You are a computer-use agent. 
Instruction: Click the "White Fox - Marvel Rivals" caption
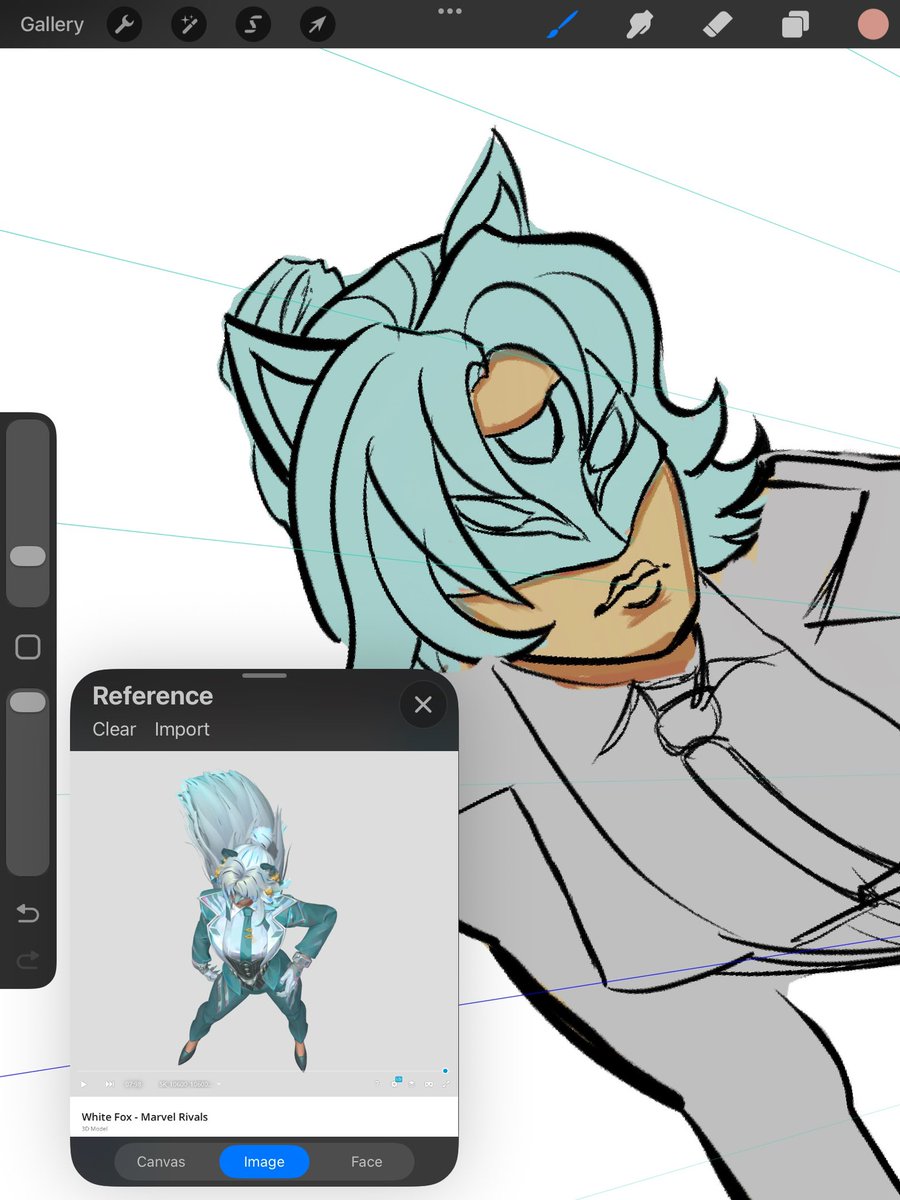pos(145,1116)
